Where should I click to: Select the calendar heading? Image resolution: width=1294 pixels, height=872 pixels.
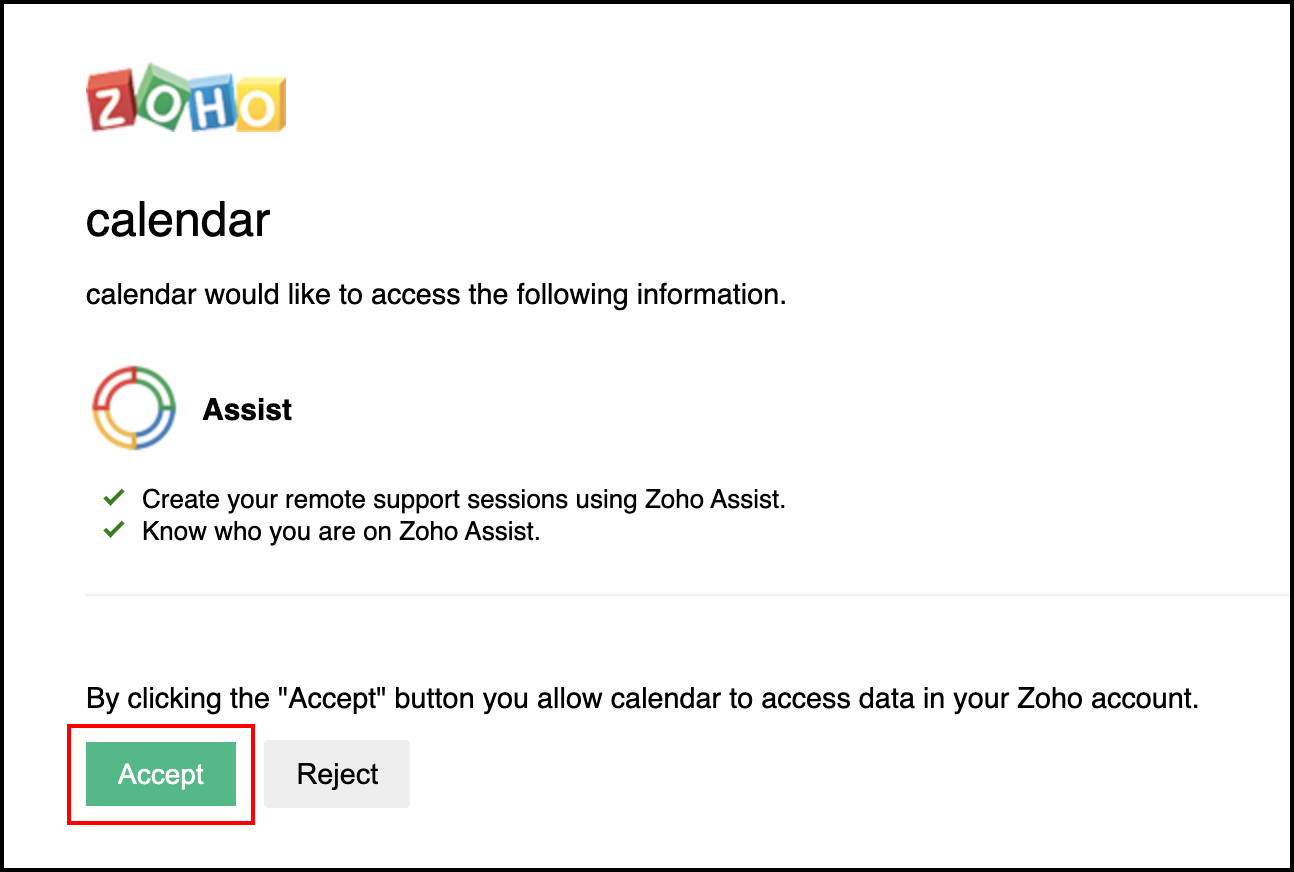pos(177,220)
